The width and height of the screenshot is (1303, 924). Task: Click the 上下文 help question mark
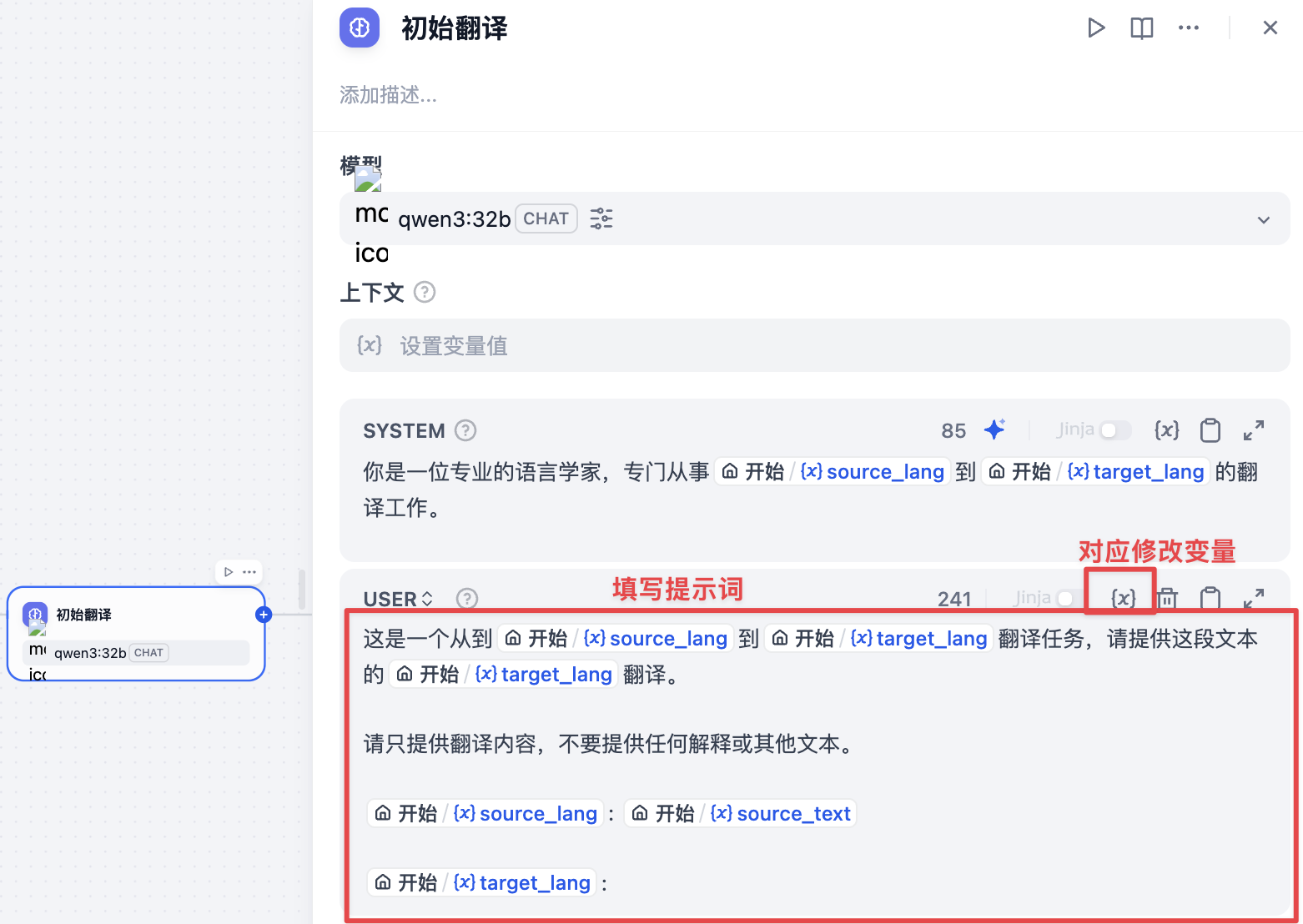[425, 293]
